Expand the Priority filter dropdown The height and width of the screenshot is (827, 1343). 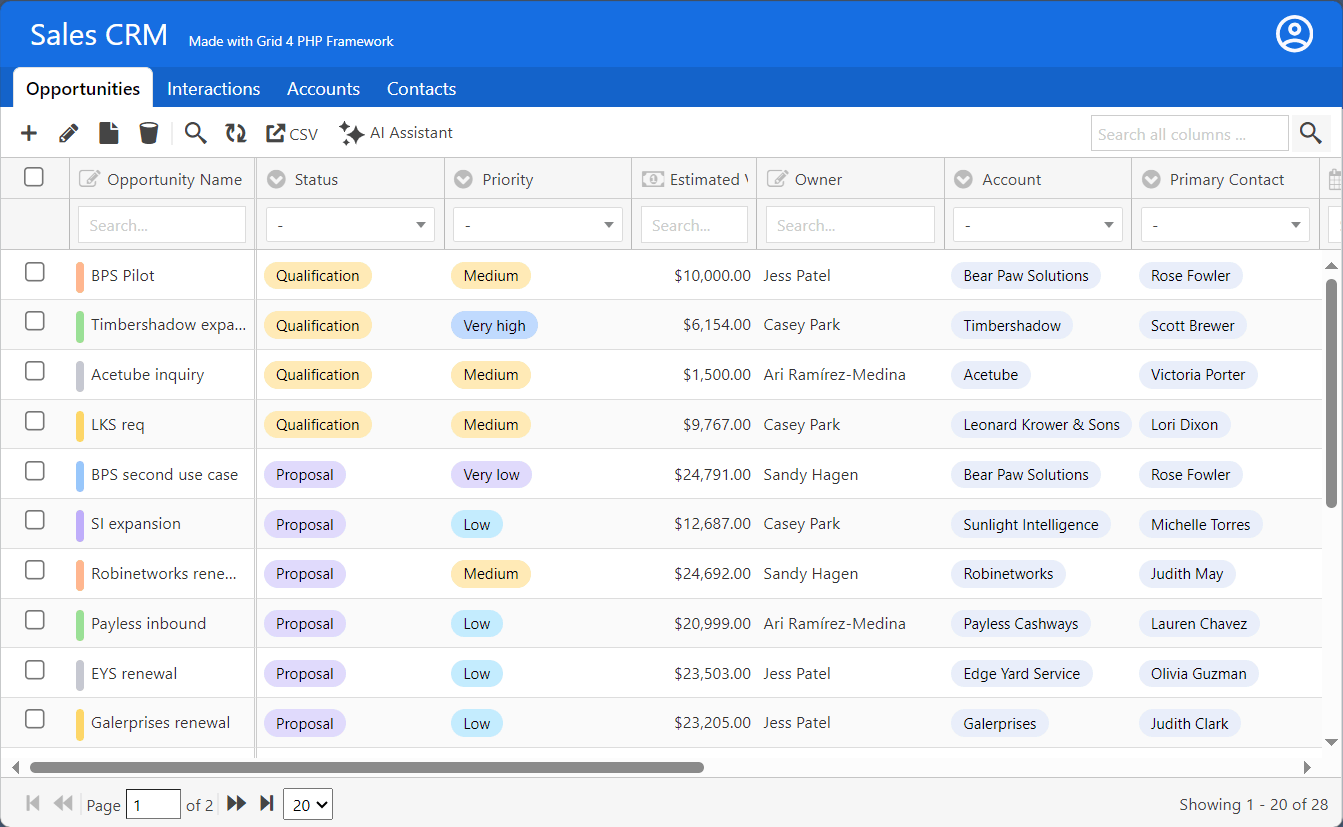[x=537, y=225]
